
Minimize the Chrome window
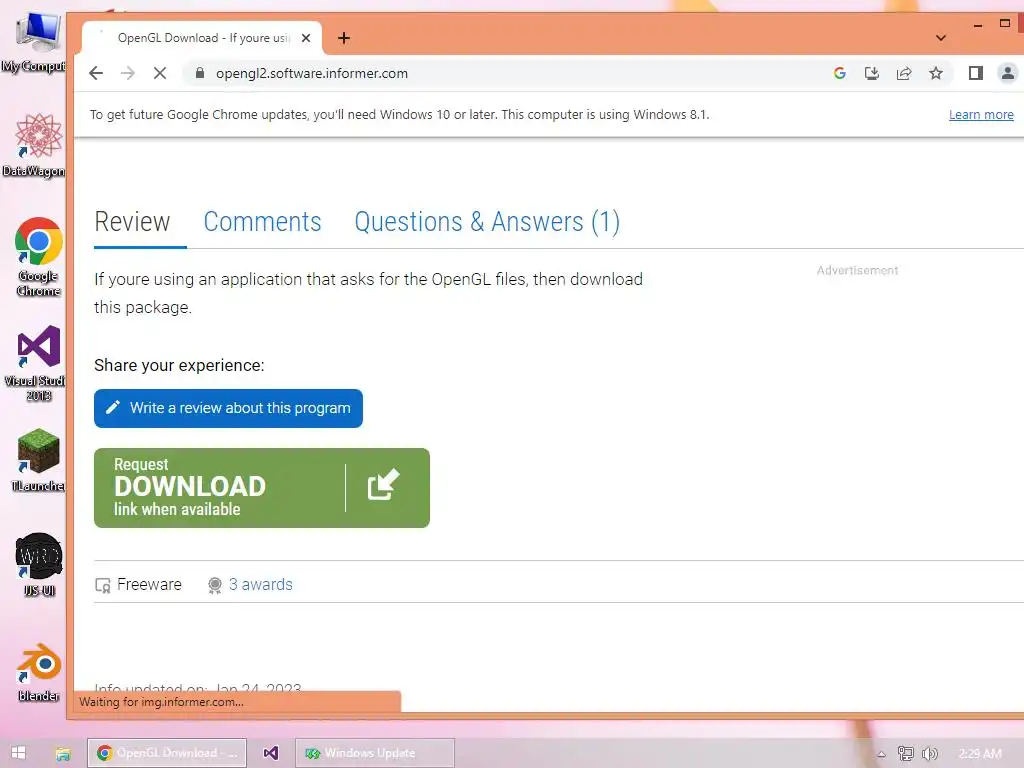coord(978,25)
